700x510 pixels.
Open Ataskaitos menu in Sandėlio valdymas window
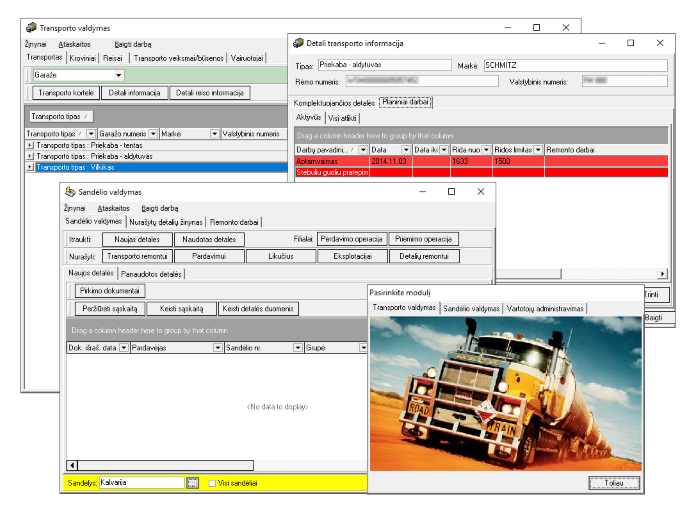point(113,208)
